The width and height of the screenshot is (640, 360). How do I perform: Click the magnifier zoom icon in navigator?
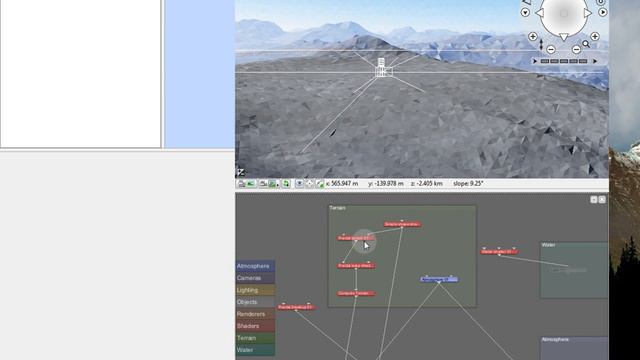586,44
